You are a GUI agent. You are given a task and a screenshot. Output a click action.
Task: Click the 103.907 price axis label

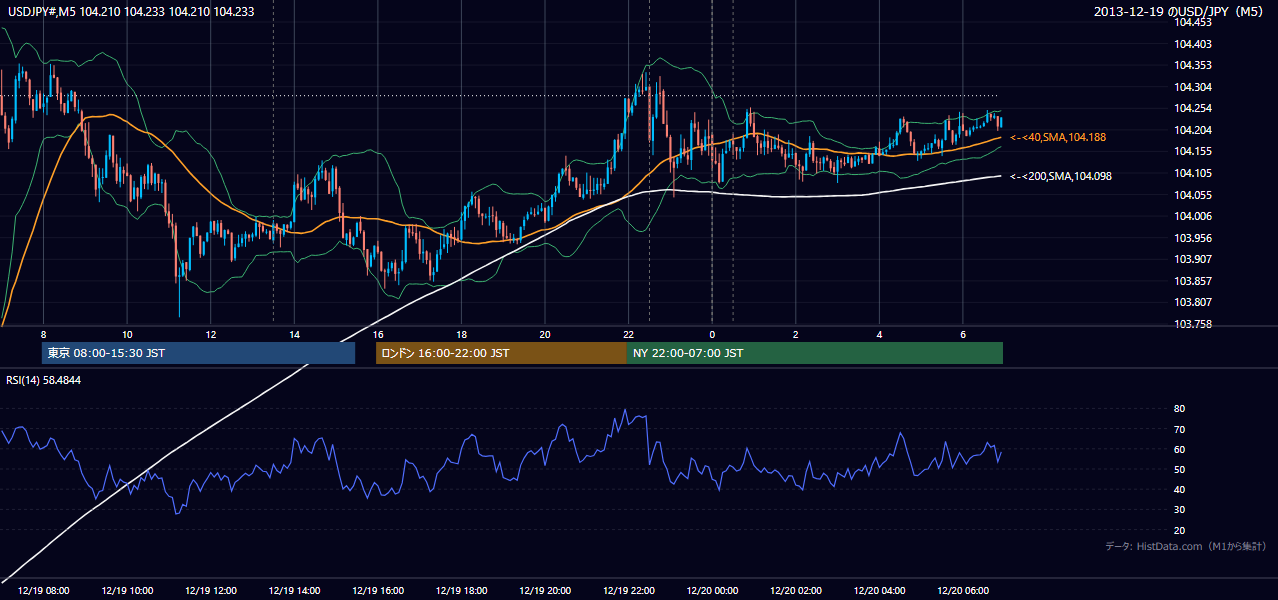pos(1194,259)
